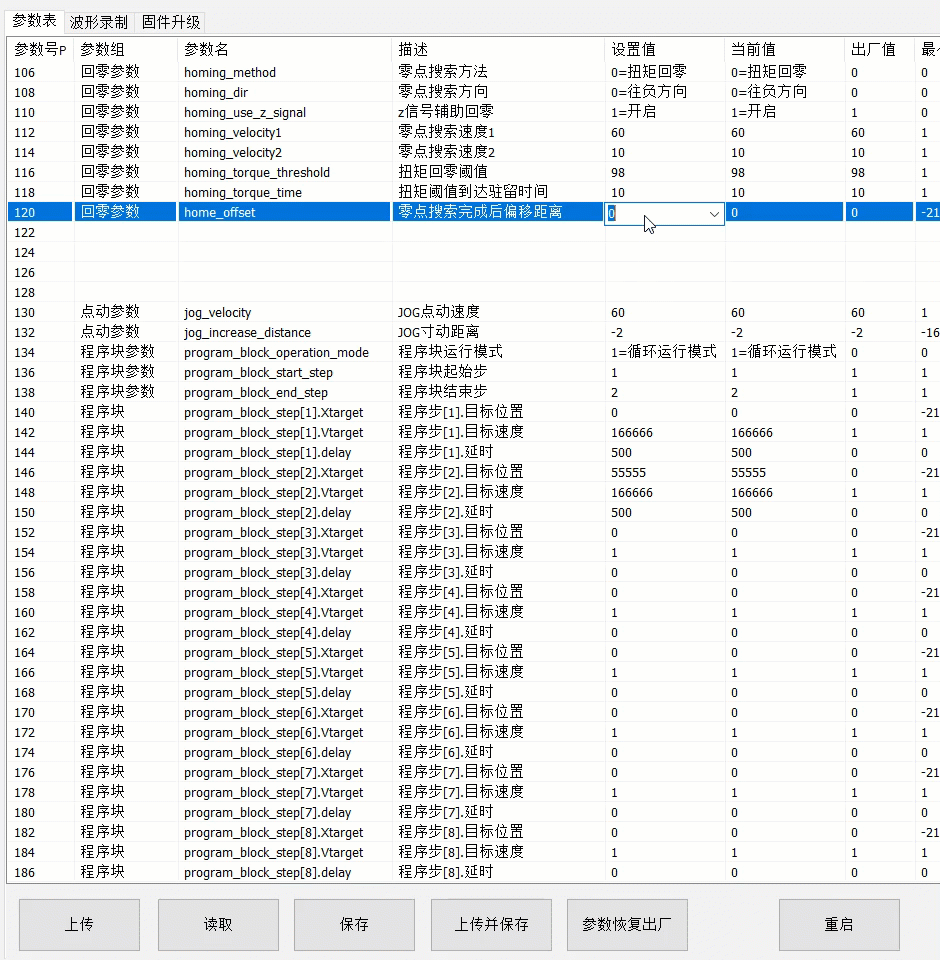
Task: Restart the device with the 重启 button
Action: 839,924
